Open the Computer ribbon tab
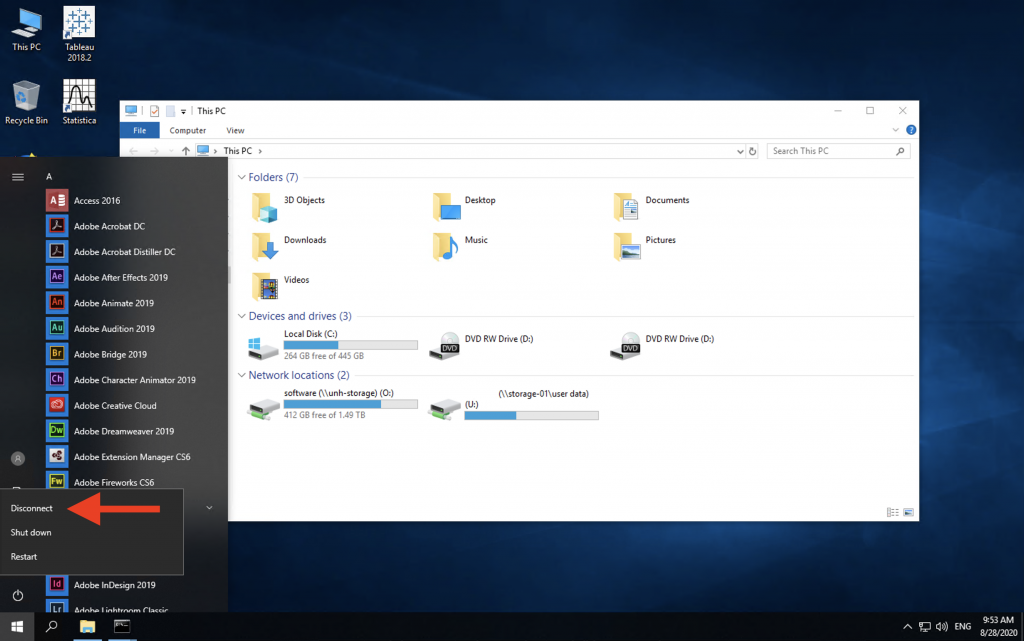This screenshot has height=641, width=1024. click(x=187, y=130)
